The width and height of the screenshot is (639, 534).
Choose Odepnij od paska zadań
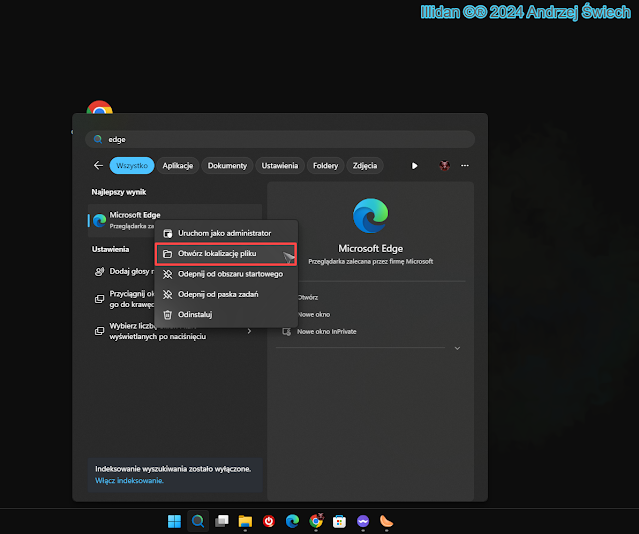226,294
